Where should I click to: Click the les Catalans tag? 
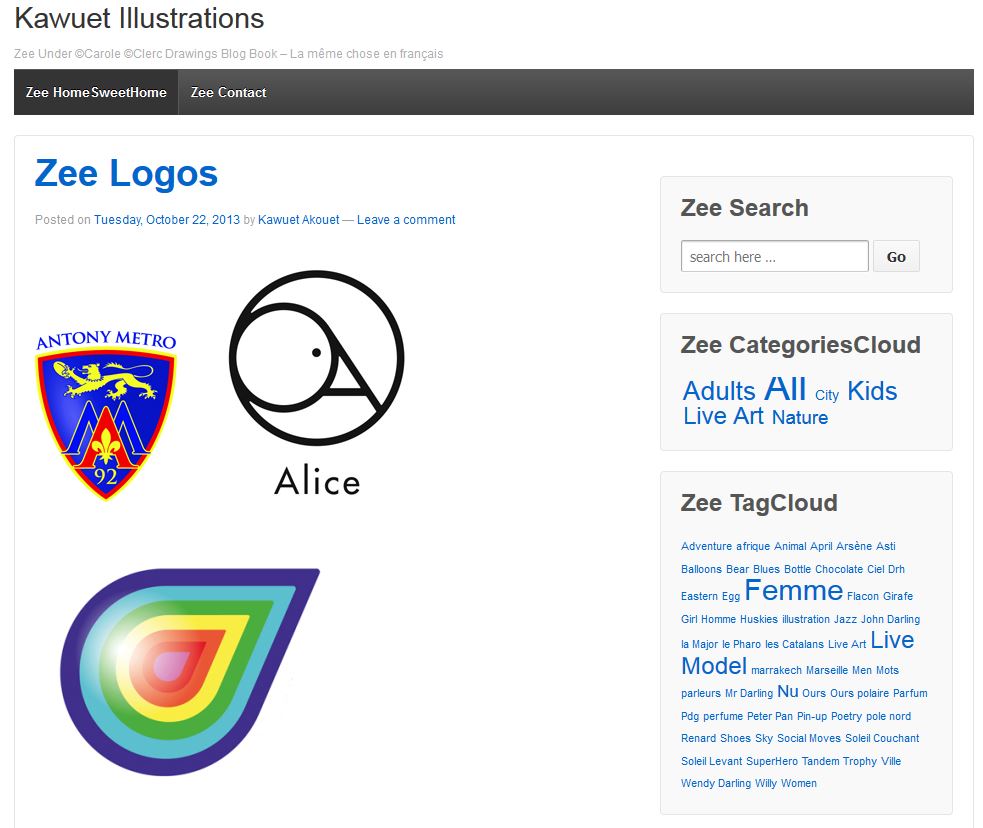click(x=794, y=644)
